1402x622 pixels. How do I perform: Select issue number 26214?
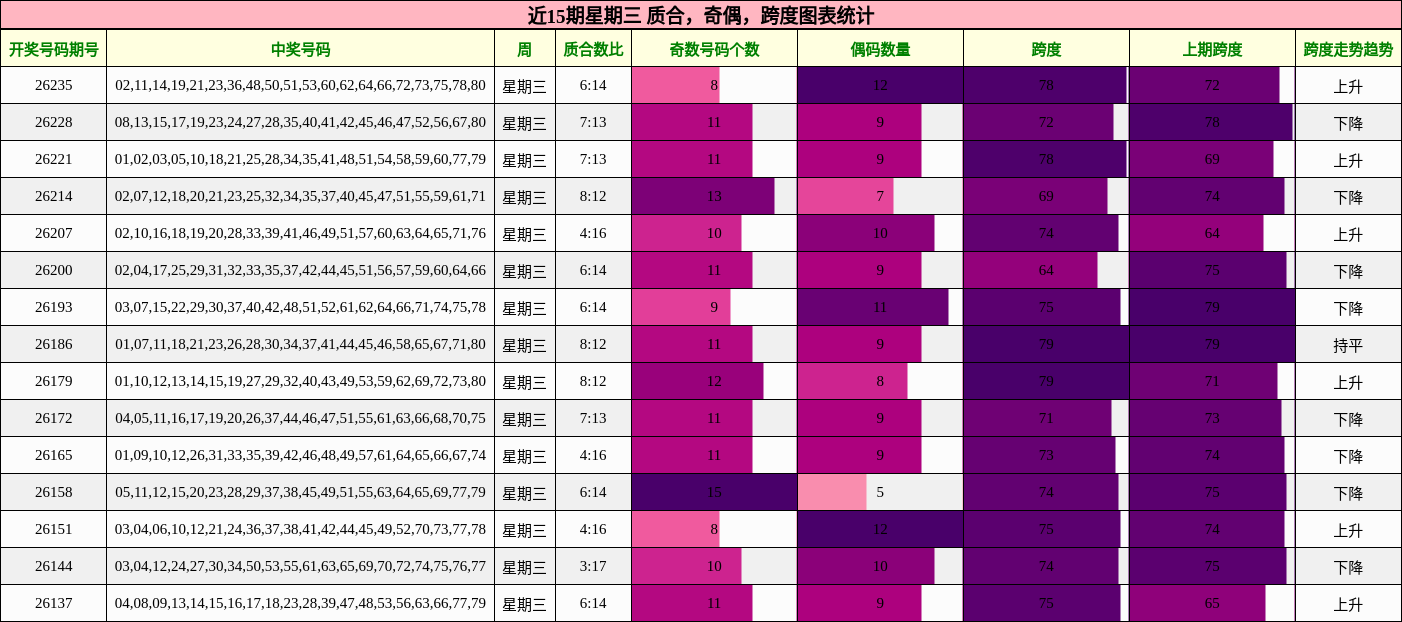point(54,196)
